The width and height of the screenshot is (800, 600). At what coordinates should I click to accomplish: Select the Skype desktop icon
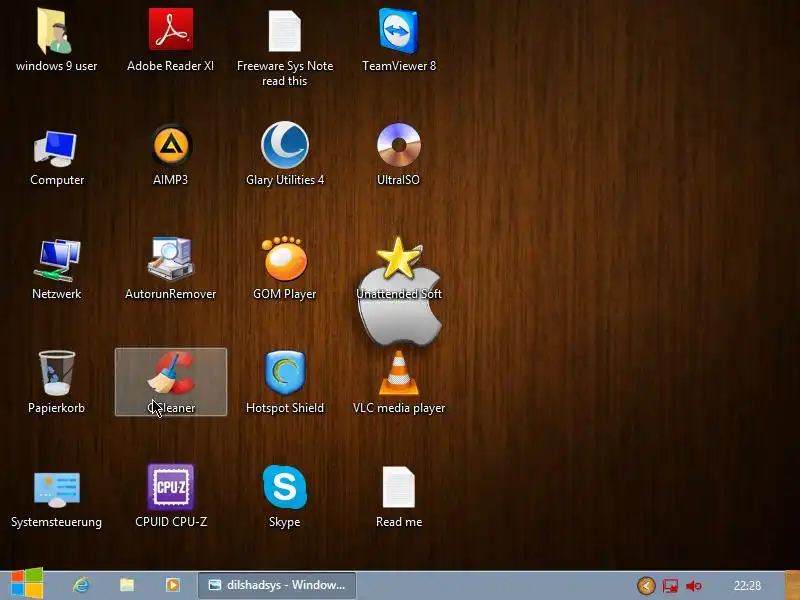click(285, 487)
